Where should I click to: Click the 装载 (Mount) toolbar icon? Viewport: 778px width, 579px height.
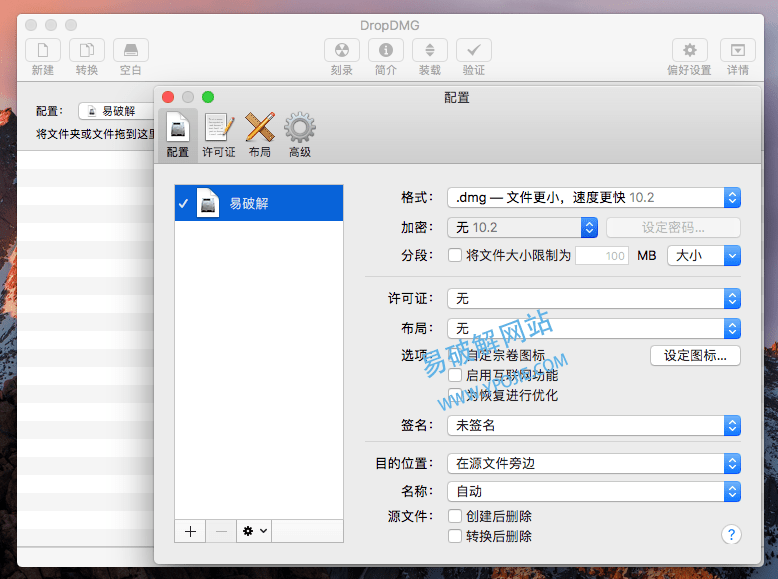(430, 51)
